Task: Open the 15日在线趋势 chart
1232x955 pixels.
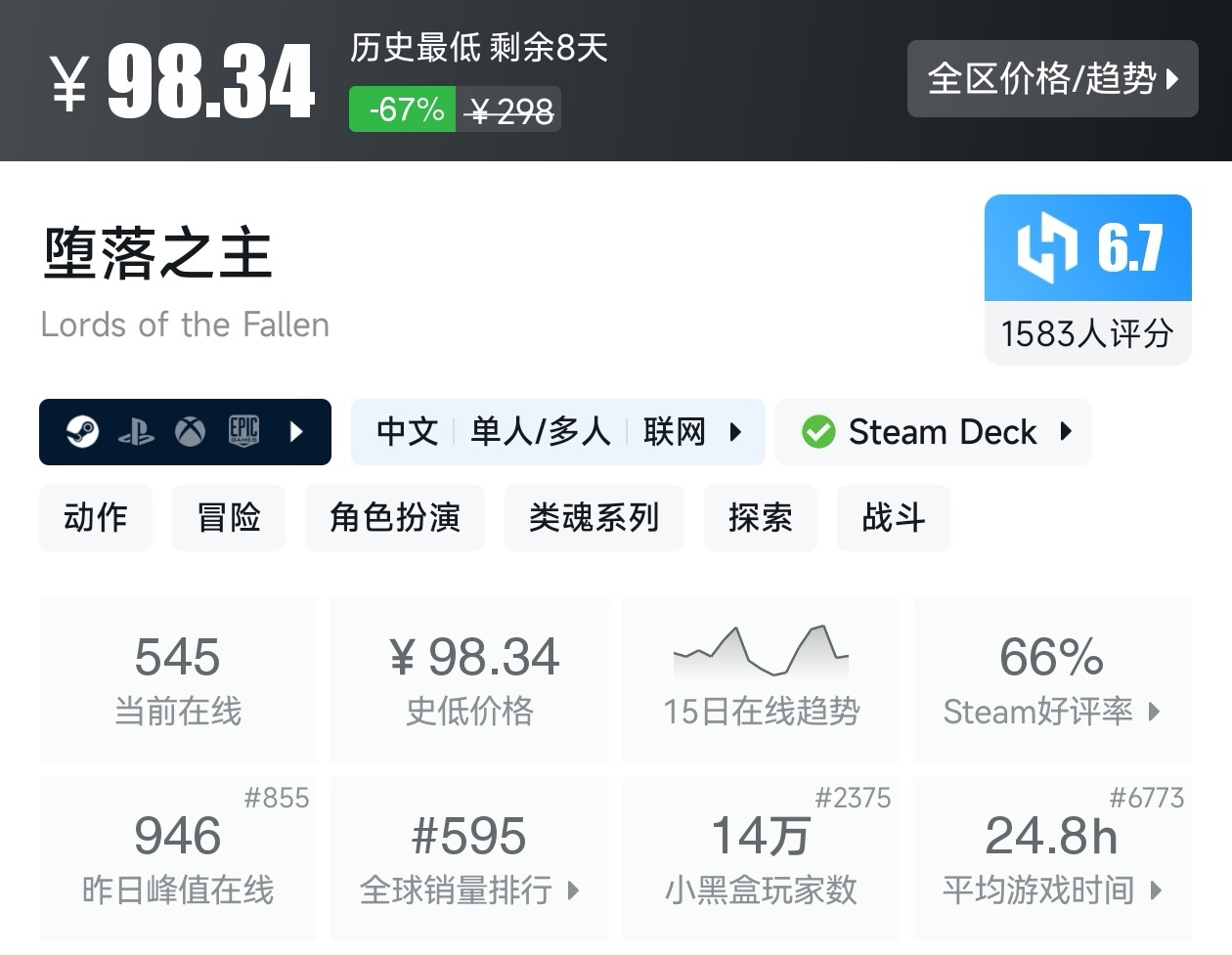Action: coord(761,679)
